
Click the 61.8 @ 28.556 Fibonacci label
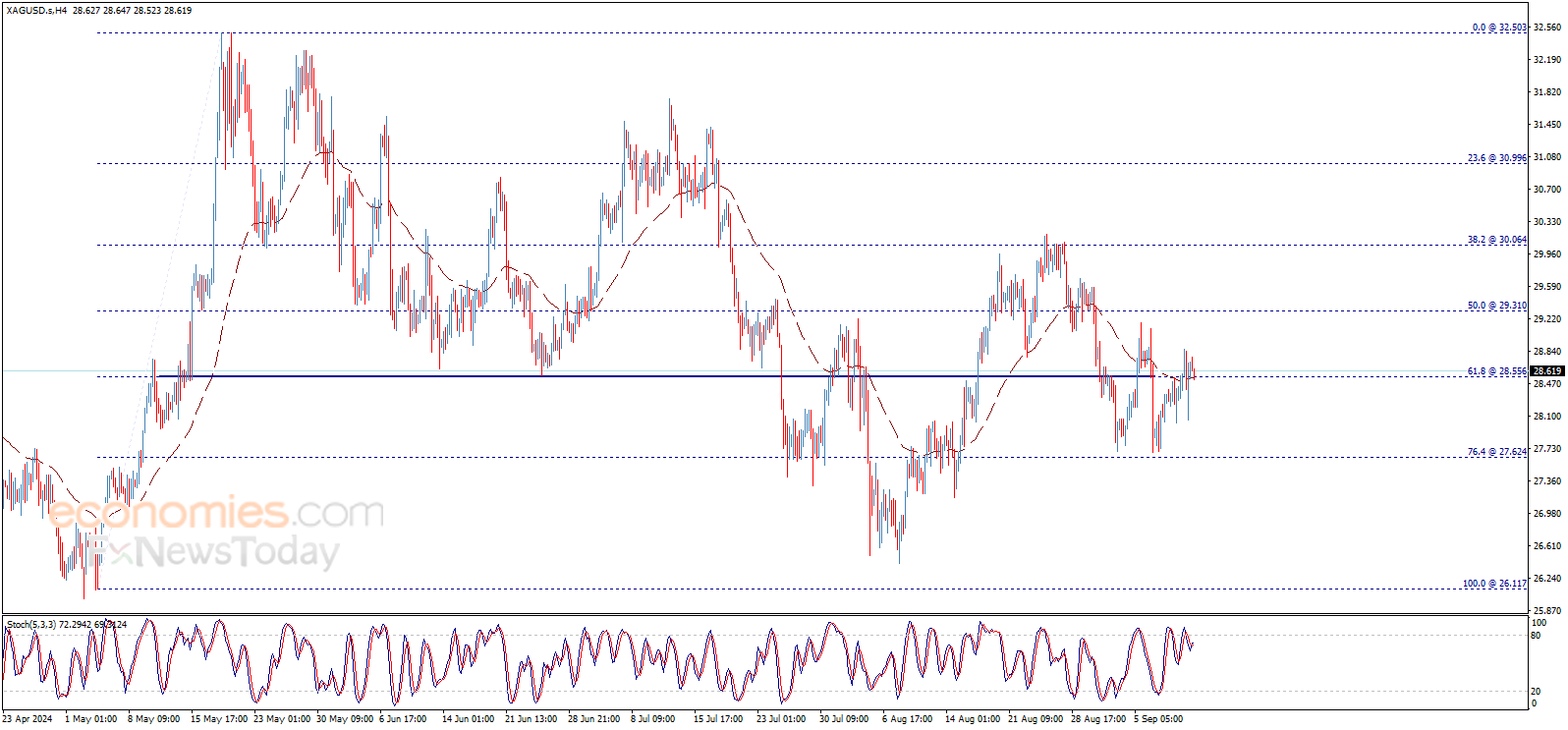(1497, 371)
